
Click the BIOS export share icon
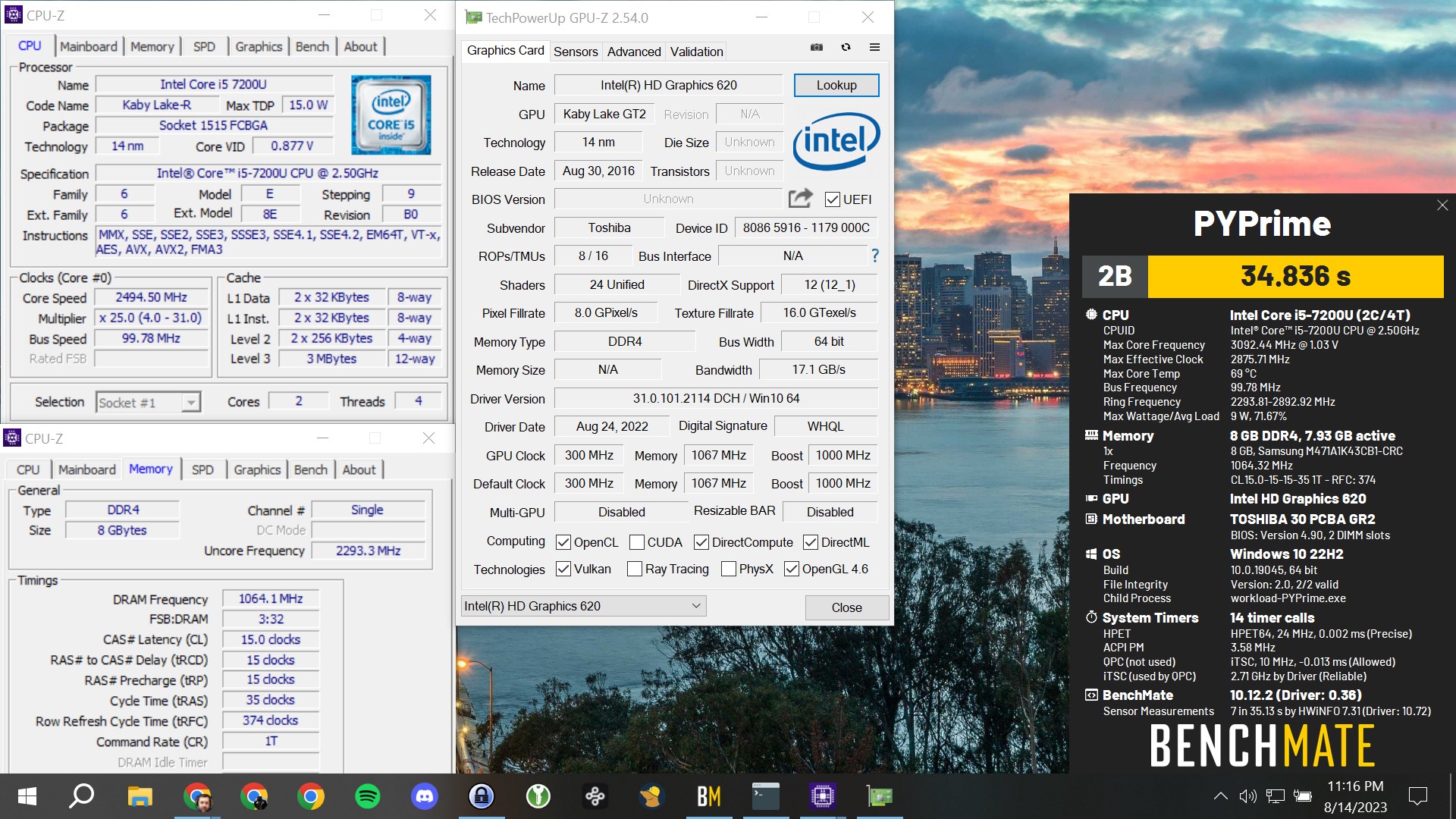[800, 199]
